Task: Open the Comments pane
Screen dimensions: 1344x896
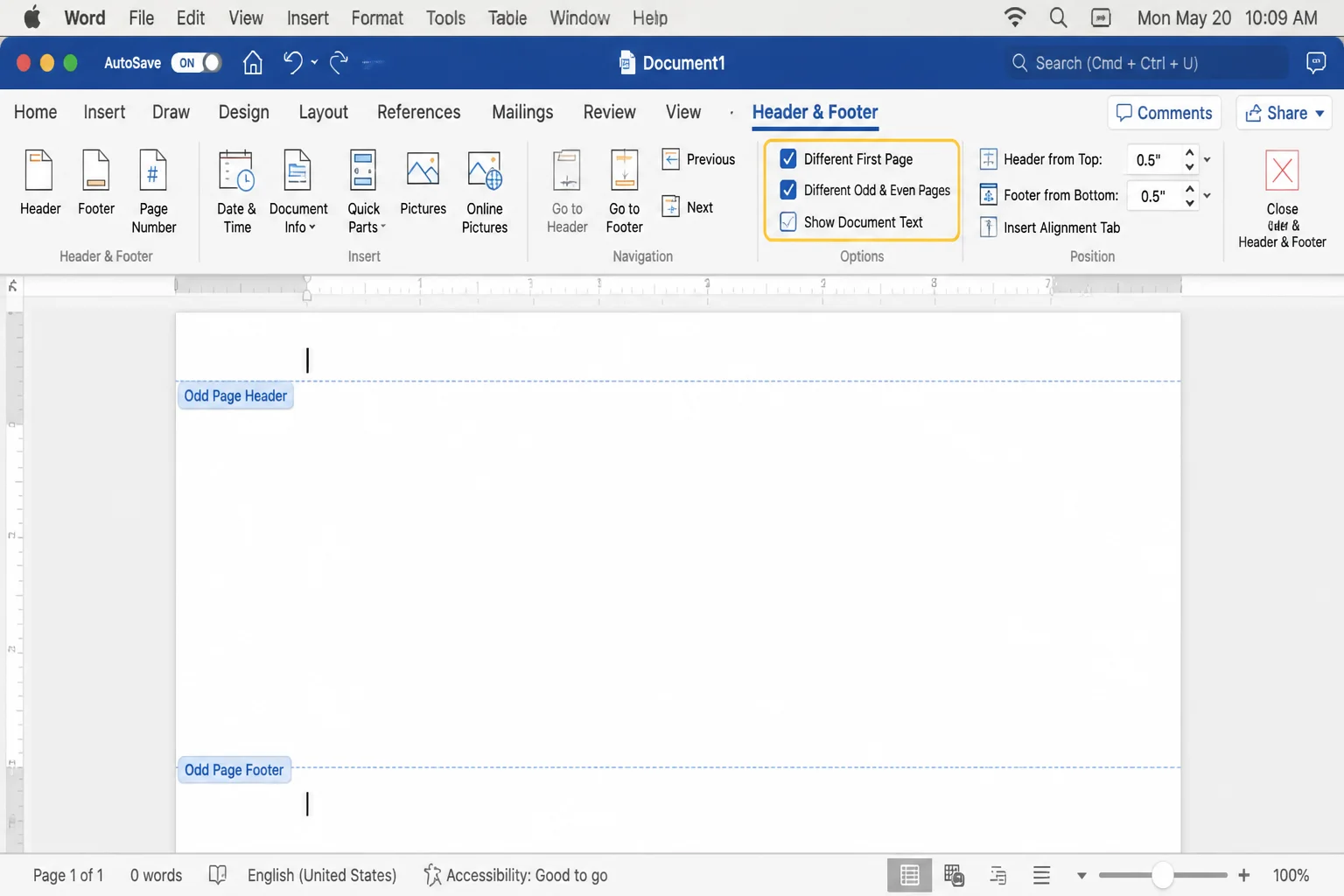Action: (x=1164, y=113)
